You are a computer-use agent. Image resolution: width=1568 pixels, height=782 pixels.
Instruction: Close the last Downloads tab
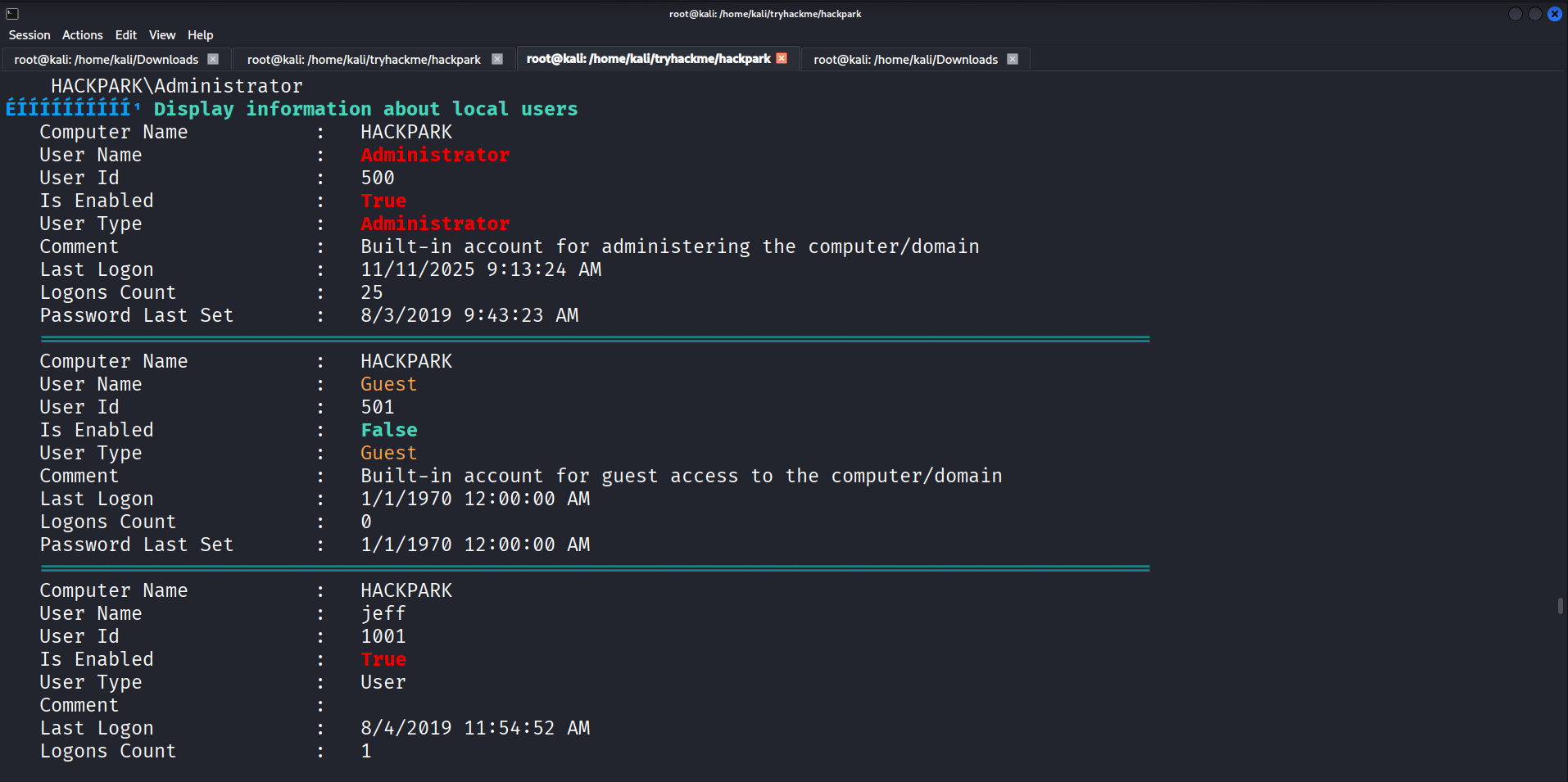(x=1013, y=59)
